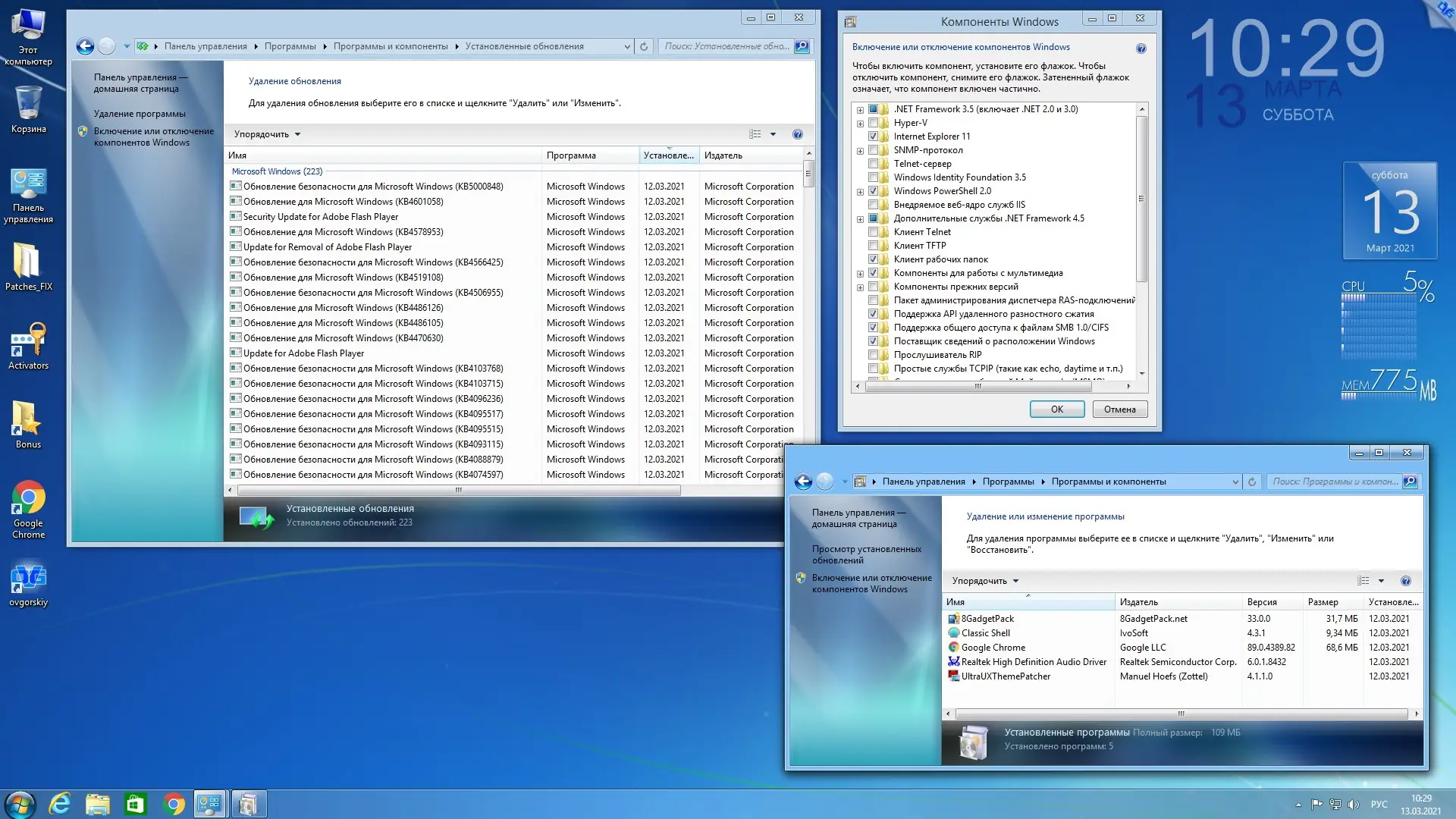Click OK in Windows Components dialog

(x=1056, y=409)
